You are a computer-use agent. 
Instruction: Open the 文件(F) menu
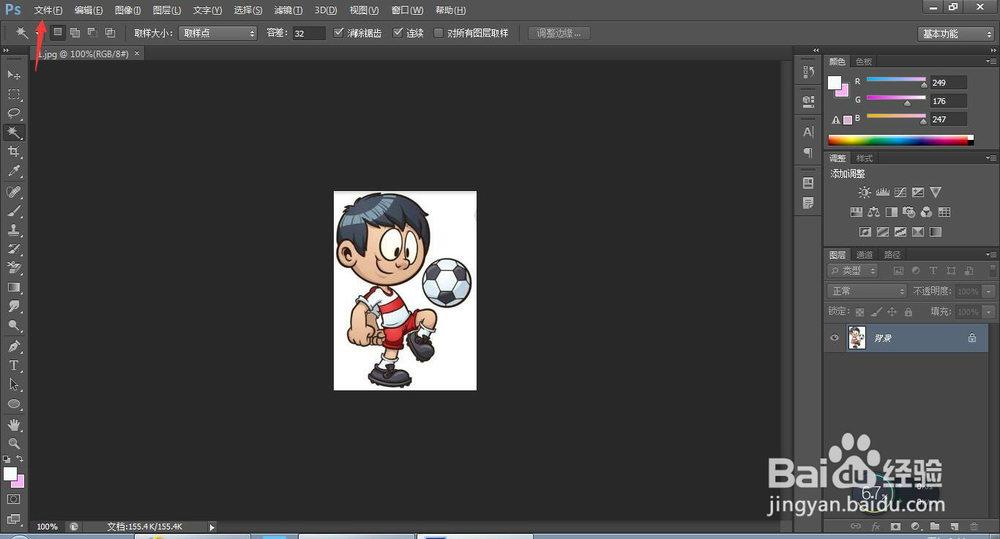48,10
